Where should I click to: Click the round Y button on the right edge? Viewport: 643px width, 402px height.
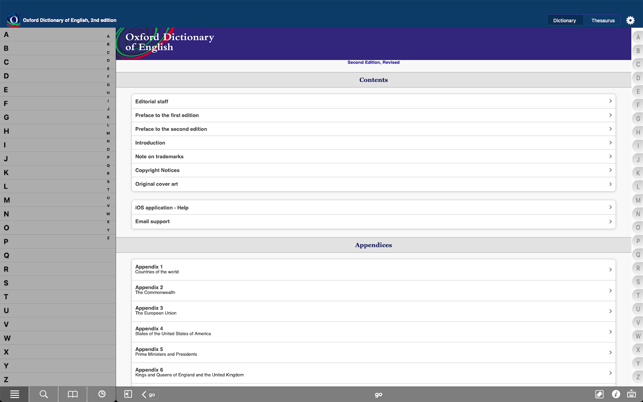[x=638, y=363]
